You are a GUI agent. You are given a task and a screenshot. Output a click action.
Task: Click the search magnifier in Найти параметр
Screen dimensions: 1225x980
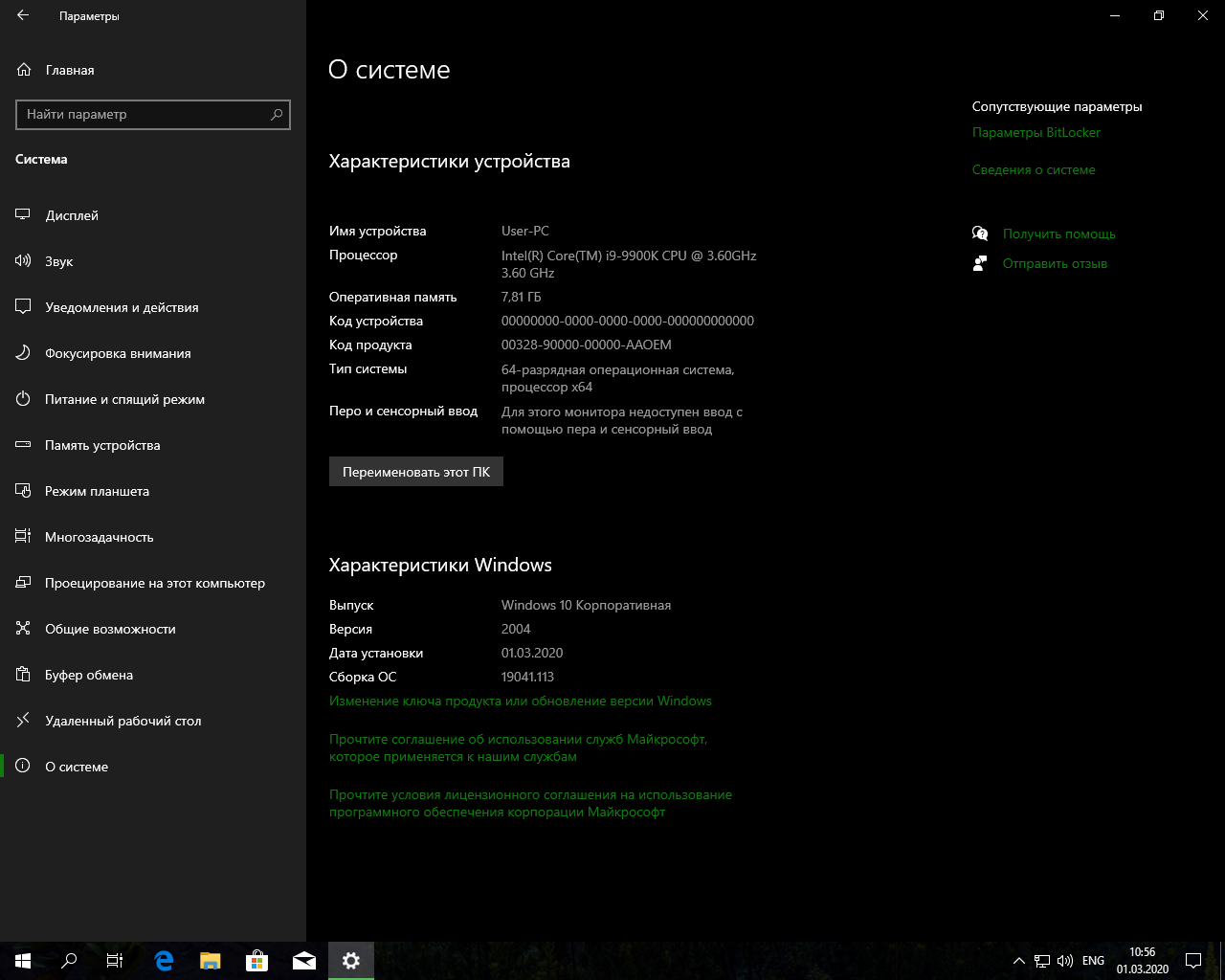pos(277,114)
